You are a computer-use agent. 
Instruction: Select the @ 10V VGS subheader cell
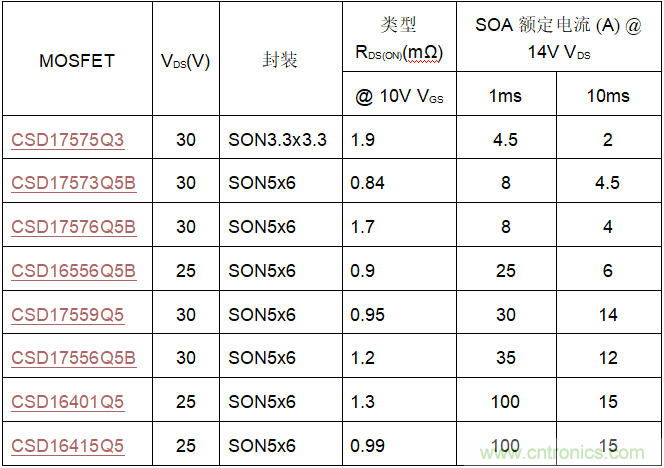point(397,96)
